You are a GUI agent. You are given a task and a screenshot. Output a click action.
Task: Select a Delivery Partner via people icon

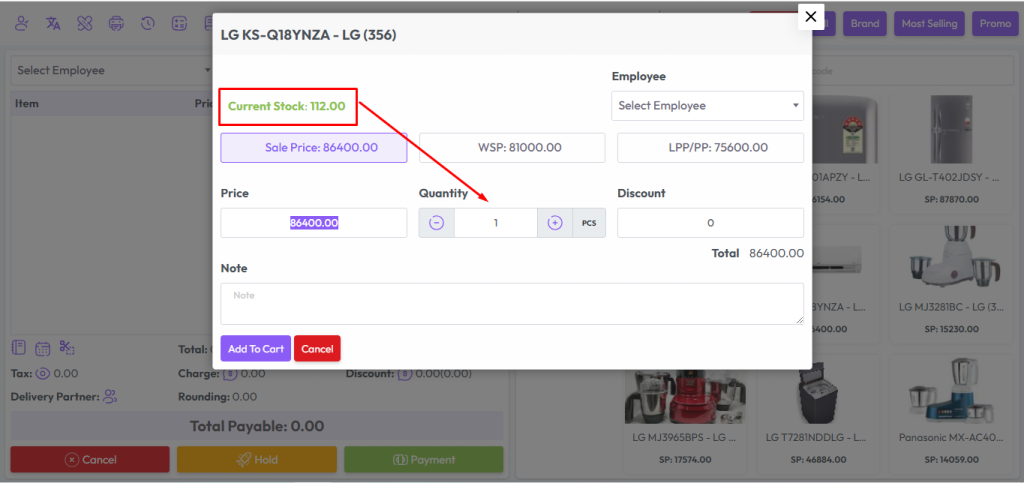[110, 396]
